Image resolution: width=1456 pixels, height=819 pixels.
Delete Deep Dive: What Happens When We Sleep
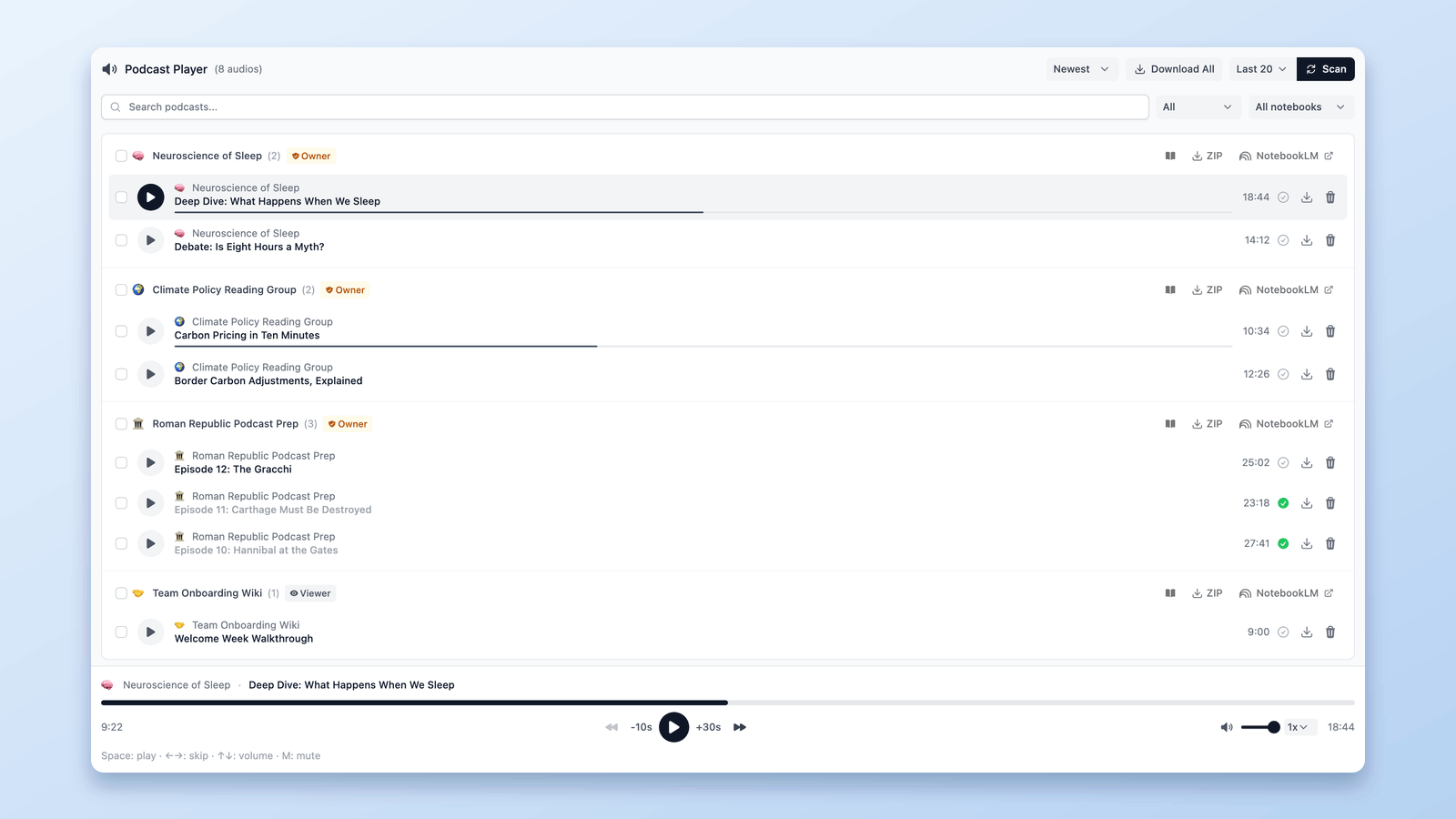tap(1330, 197)
